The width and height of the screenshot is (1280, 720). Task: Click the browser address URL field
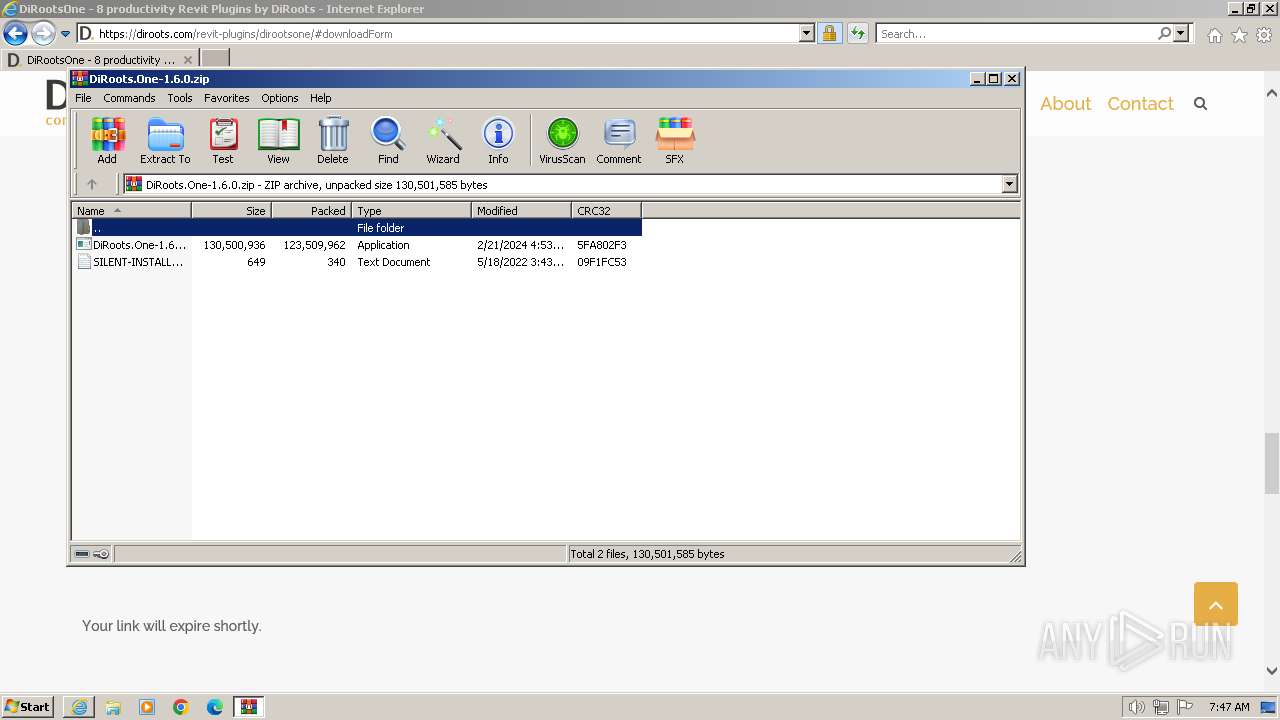pos(445,34)
